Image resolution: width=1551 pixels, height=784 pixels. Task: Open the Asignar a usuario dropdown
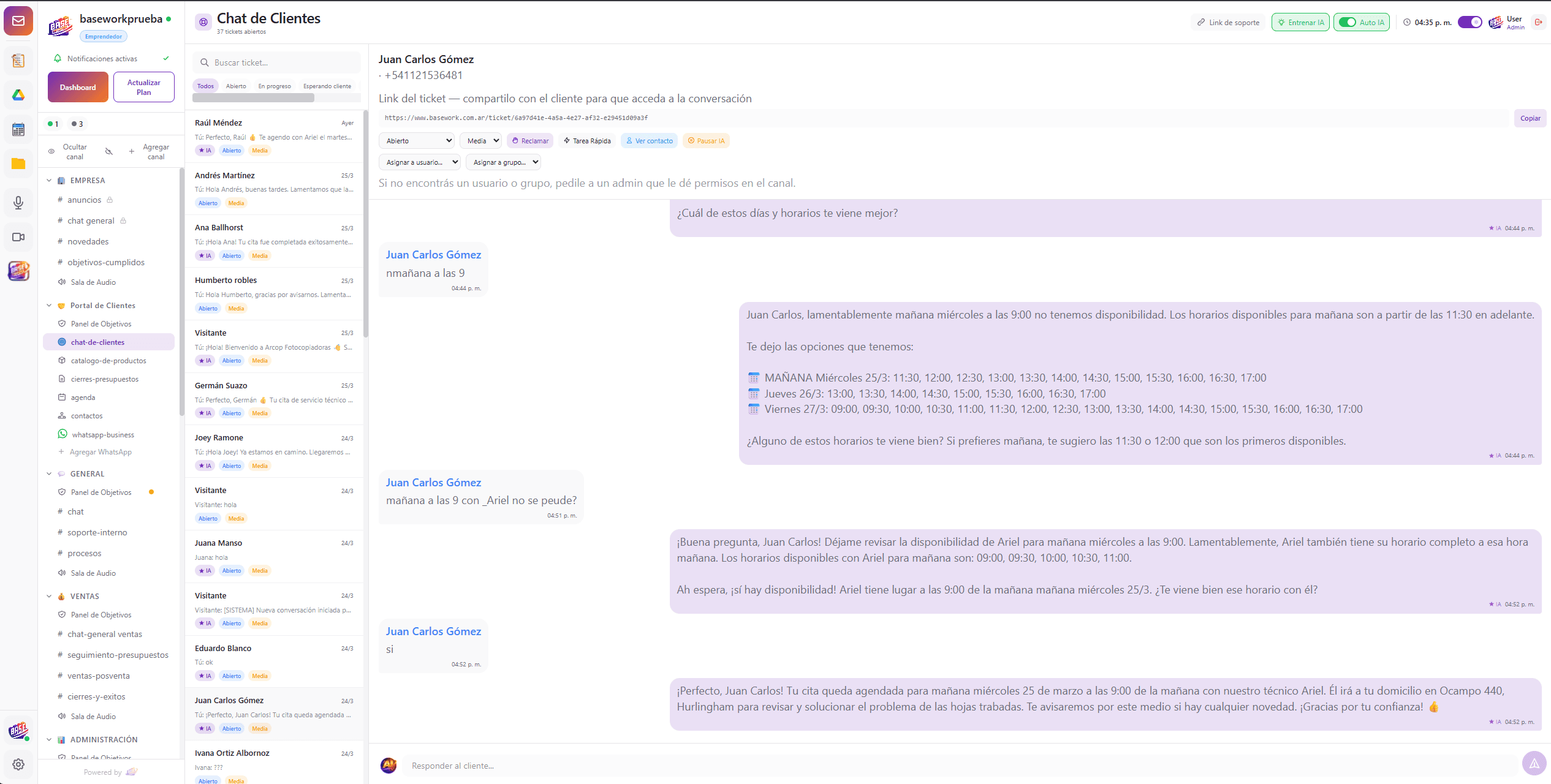tap(420, 162)
